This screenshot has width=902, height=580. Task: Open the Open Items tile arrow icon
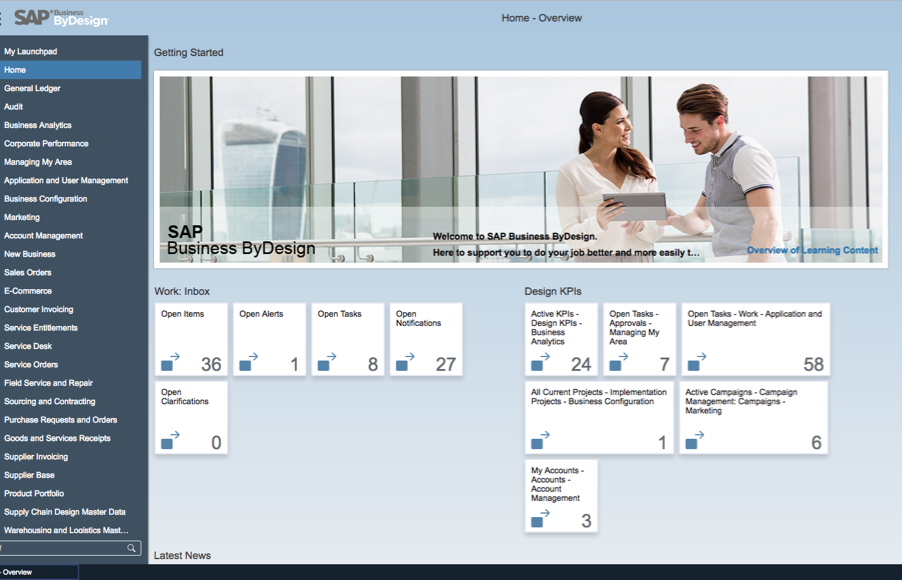click(170, 362)
